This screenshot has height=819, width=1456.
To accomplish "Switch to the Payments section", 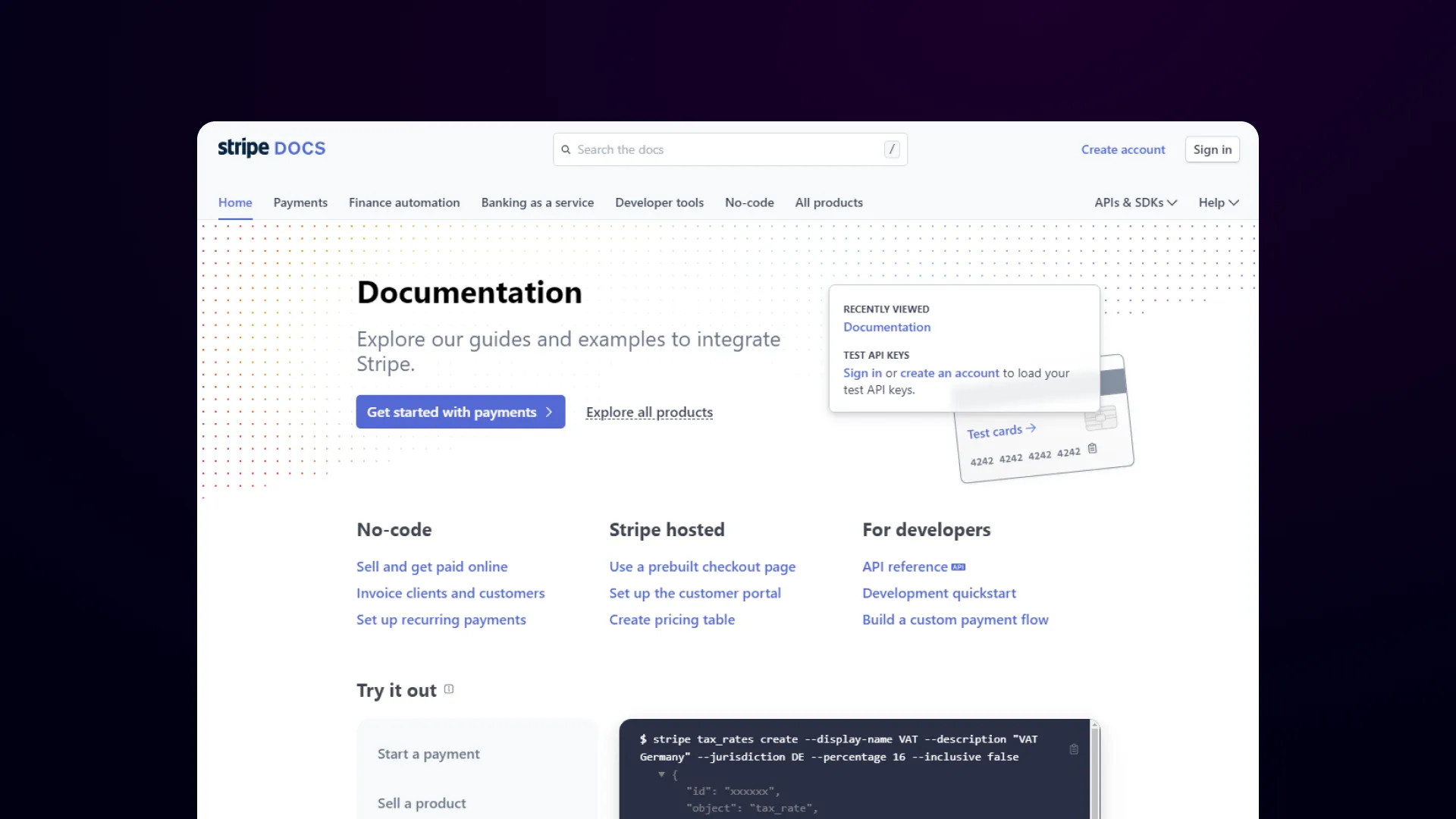I will tap(300, 202).
